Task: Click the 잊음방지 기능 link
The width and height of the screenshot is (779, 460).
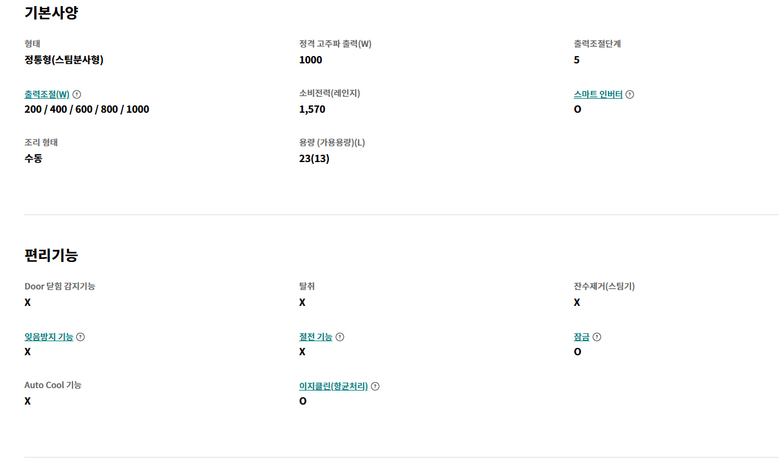Action: [49, 337]
